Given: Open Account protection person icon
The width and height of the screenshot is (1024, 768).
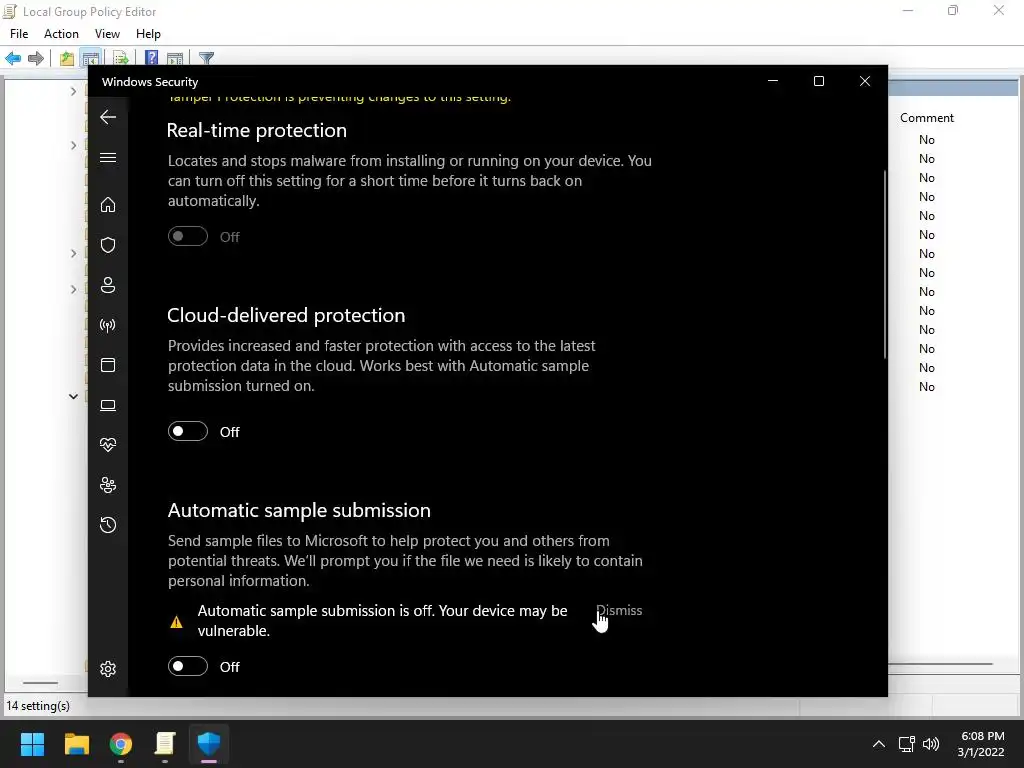Looking at the screenshot, I should (x=108, y=285).
